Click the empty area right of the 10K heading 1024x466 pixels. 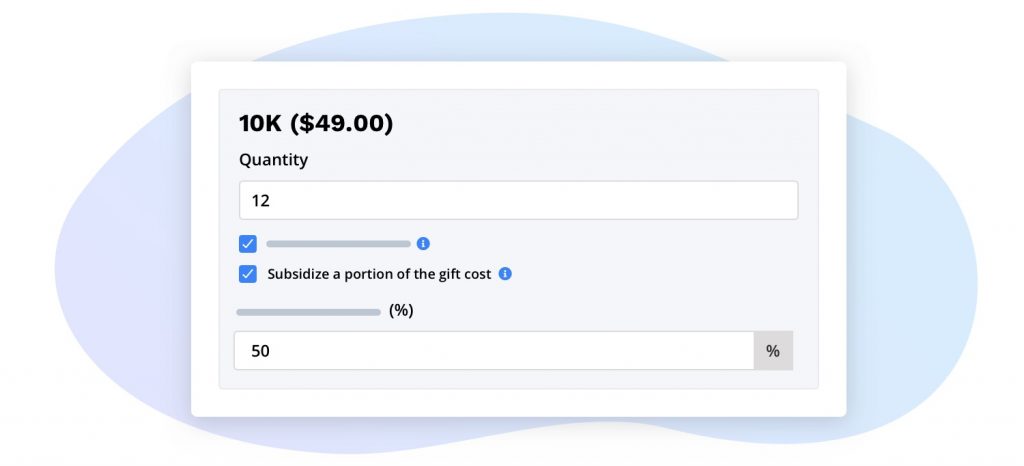pos(600,124)
